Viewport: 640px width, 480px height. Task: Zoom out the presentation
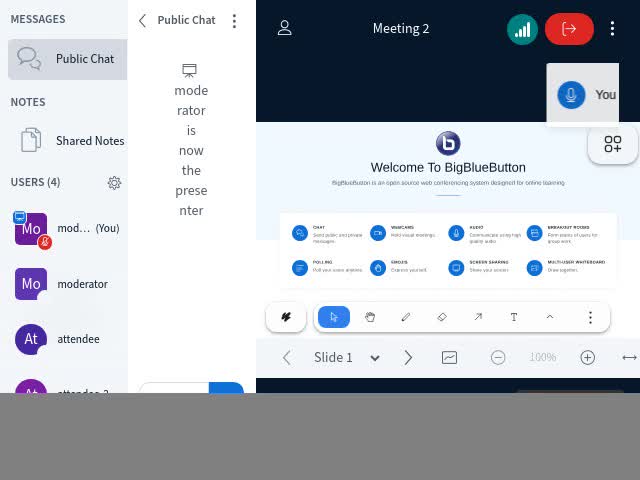pos(498,358)
